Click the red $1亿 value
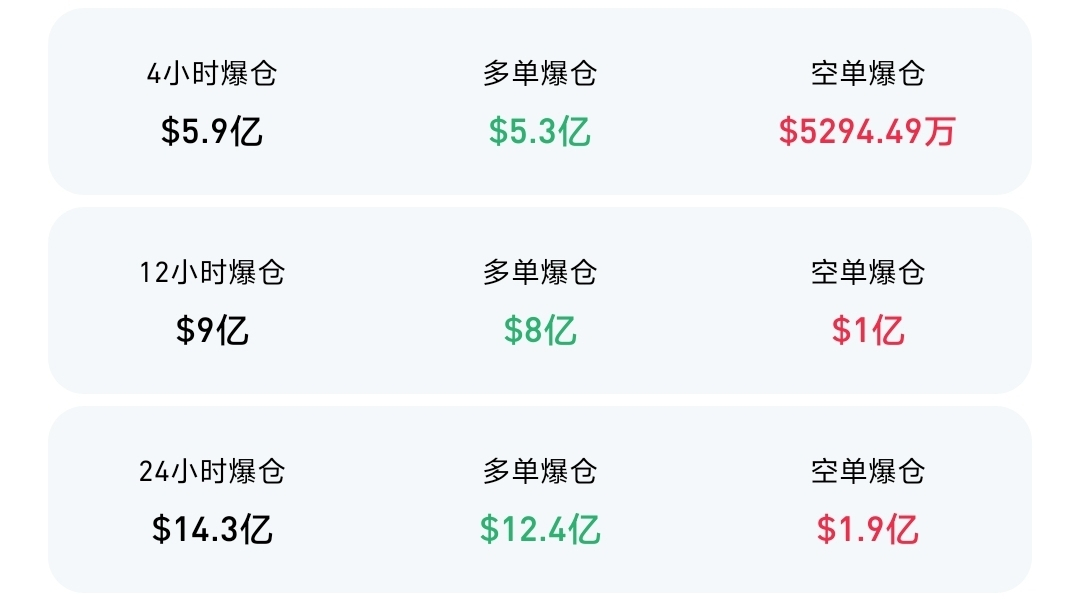The height and width of the screenshot is (607, 1080). point(868,330)
